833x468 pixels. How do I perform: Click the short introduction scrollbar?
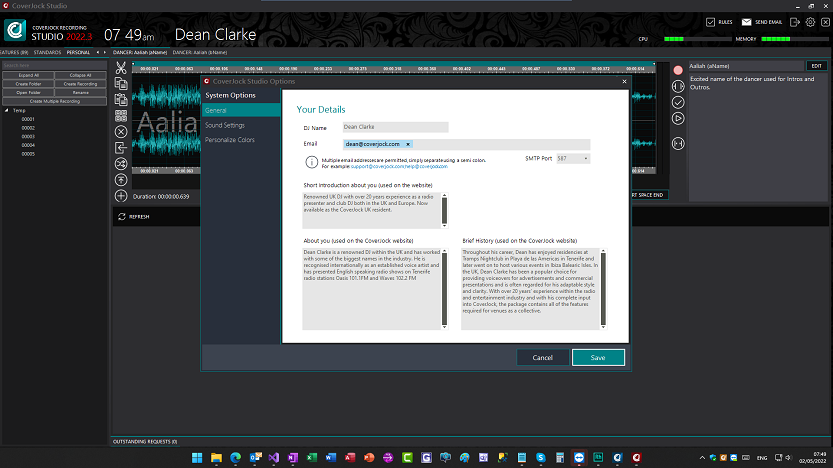[445, 210]
